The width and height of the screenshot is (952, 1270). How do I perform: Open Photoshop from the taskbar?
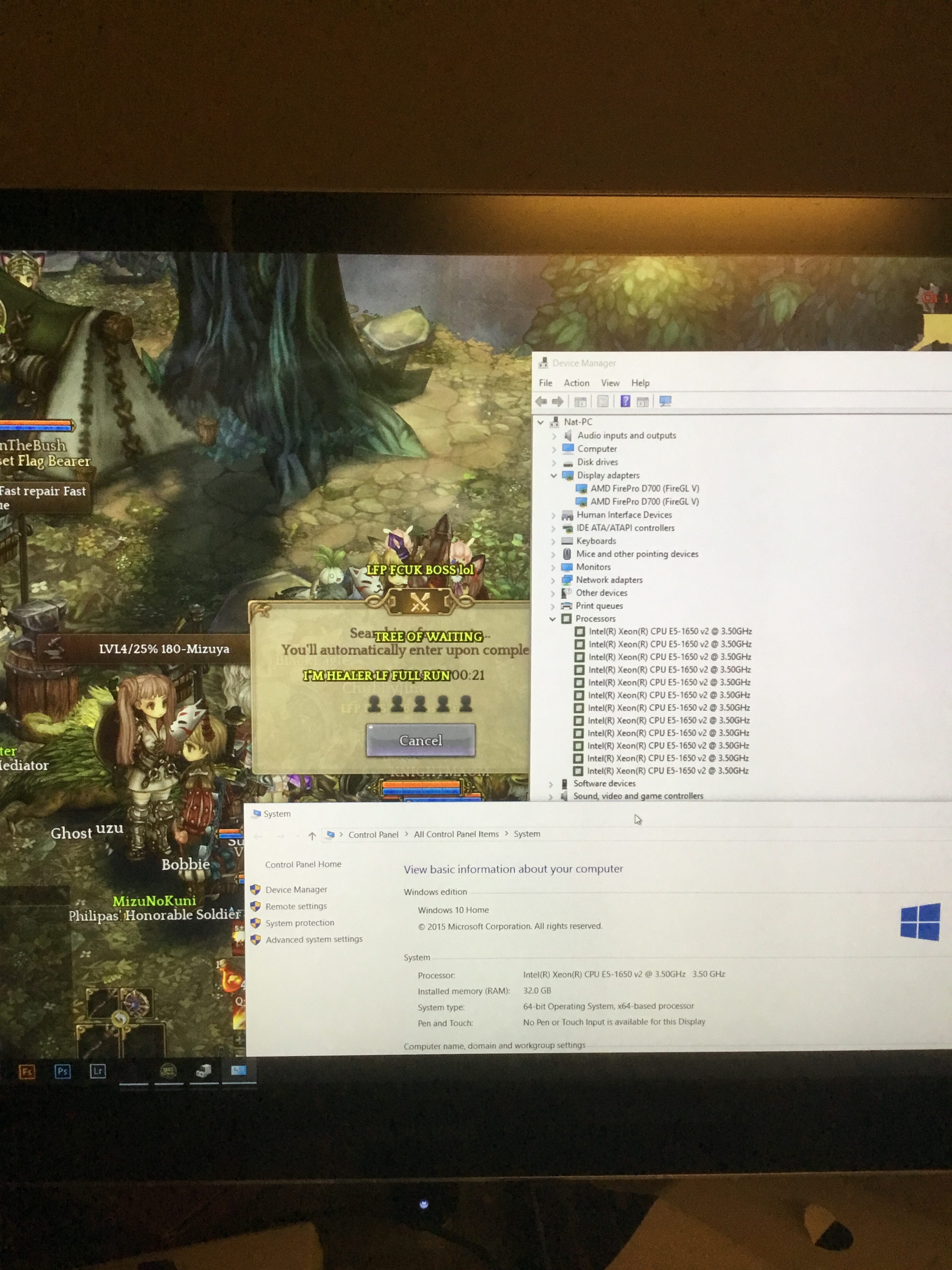[x=63, y=1071]
